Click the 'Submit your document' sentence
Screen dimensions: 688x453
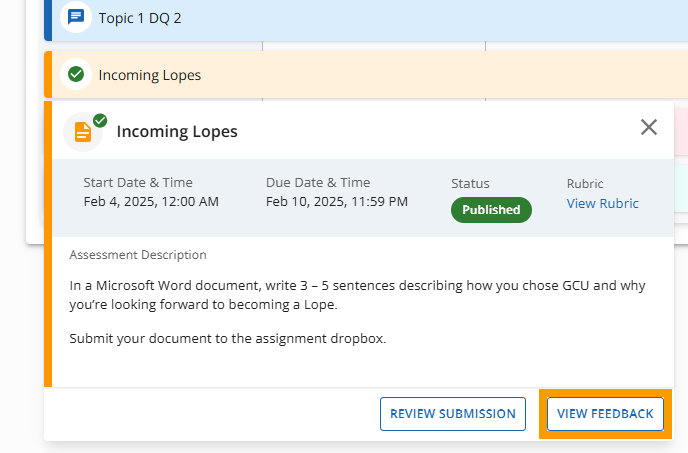coord(228,338)
